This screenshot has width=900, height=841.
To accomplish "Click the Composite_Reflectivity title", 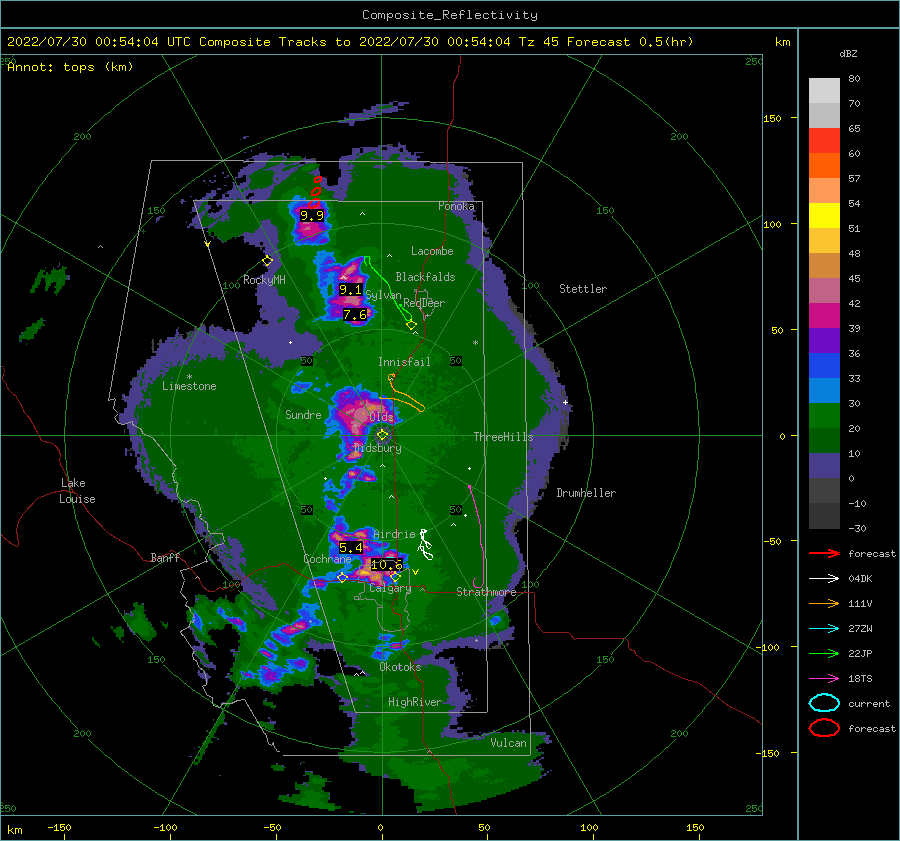I will point(450,15).
